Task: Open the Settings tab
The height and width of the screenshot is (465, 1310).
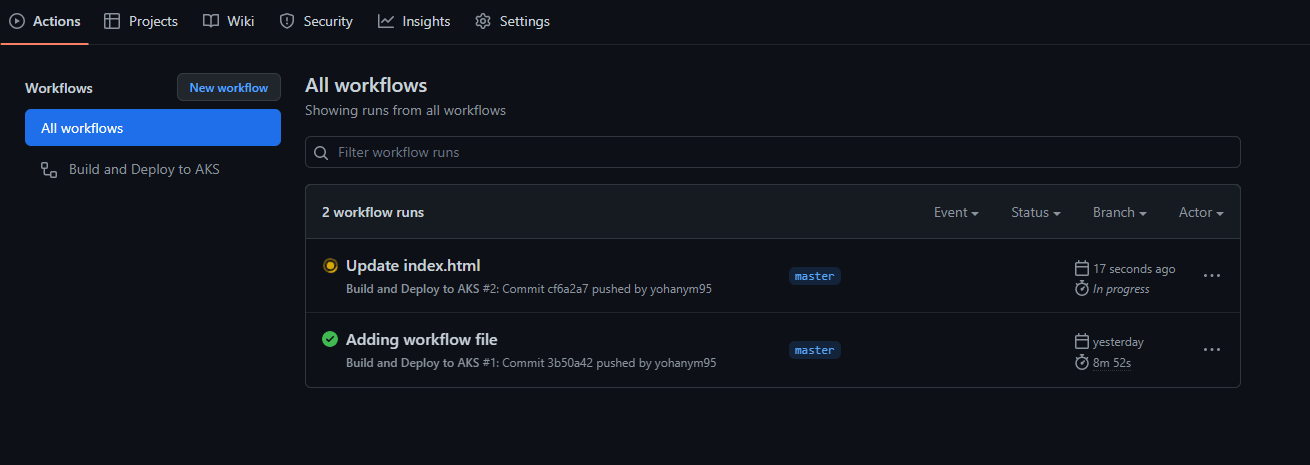Action: [x=512, y=21]
